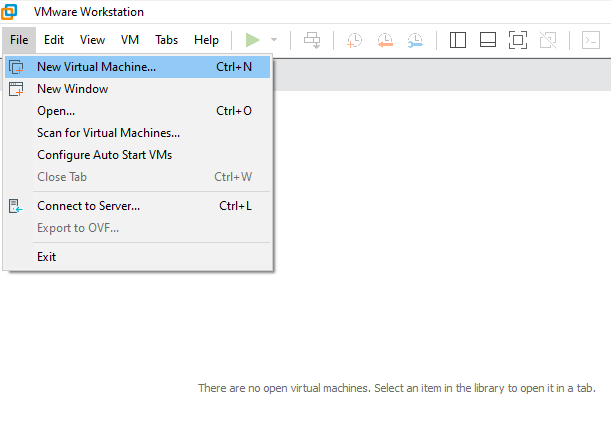Viewport: 611px width, 437px height.
Task: Open the power options dropdown arrow
Action: pos(274,40)
